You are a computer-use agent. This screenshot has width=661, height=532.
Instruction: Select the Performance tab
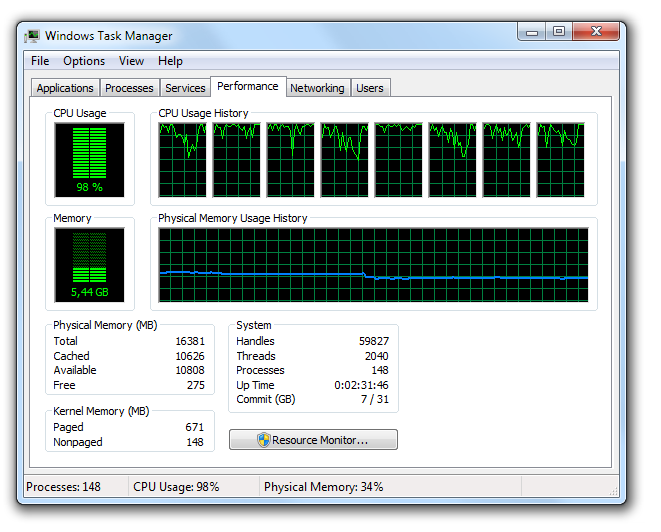[x=248, y=87]
